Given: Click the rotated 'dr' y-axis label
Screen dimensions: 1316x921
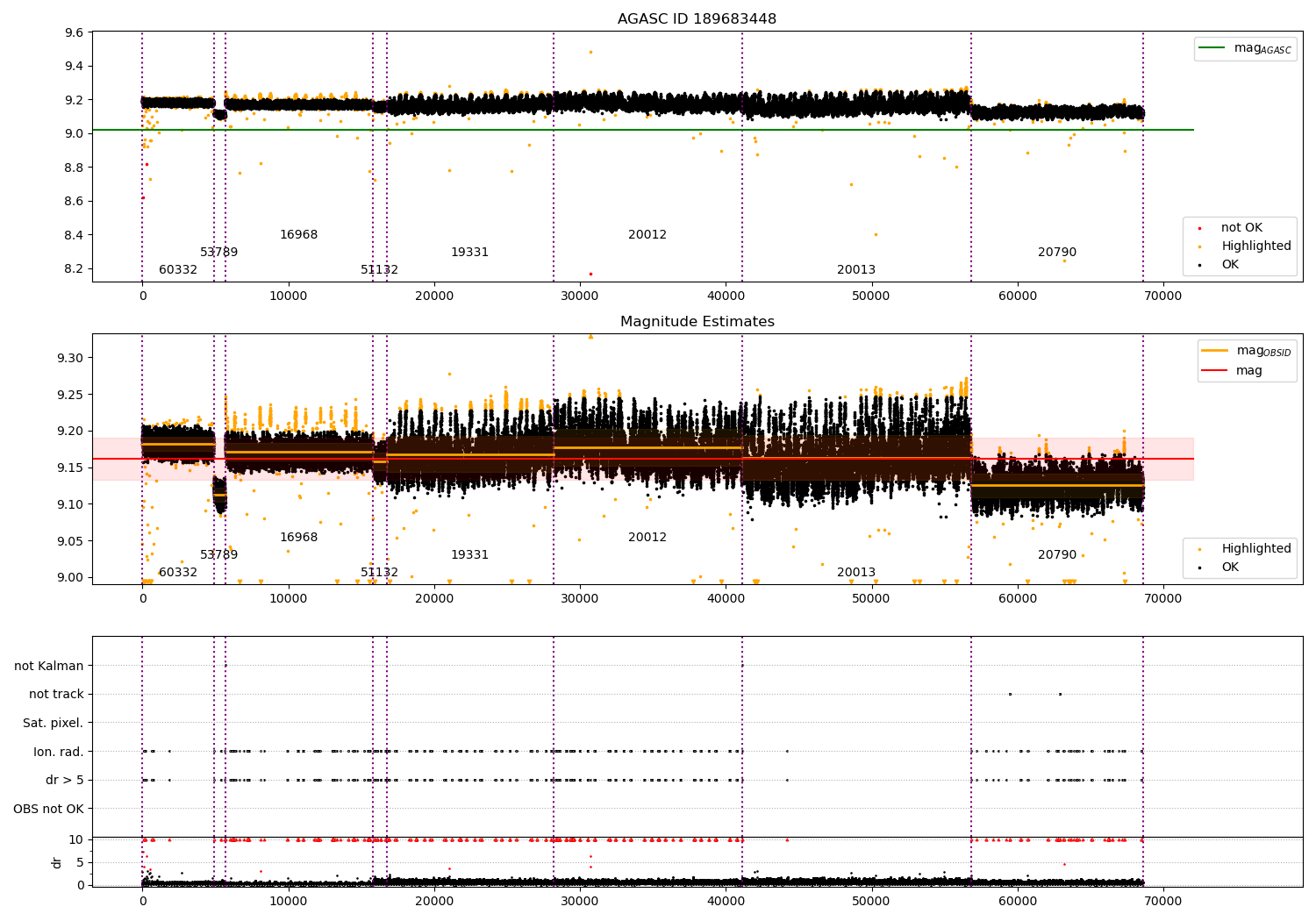Looking at the screenshot, I should [57, 862].
